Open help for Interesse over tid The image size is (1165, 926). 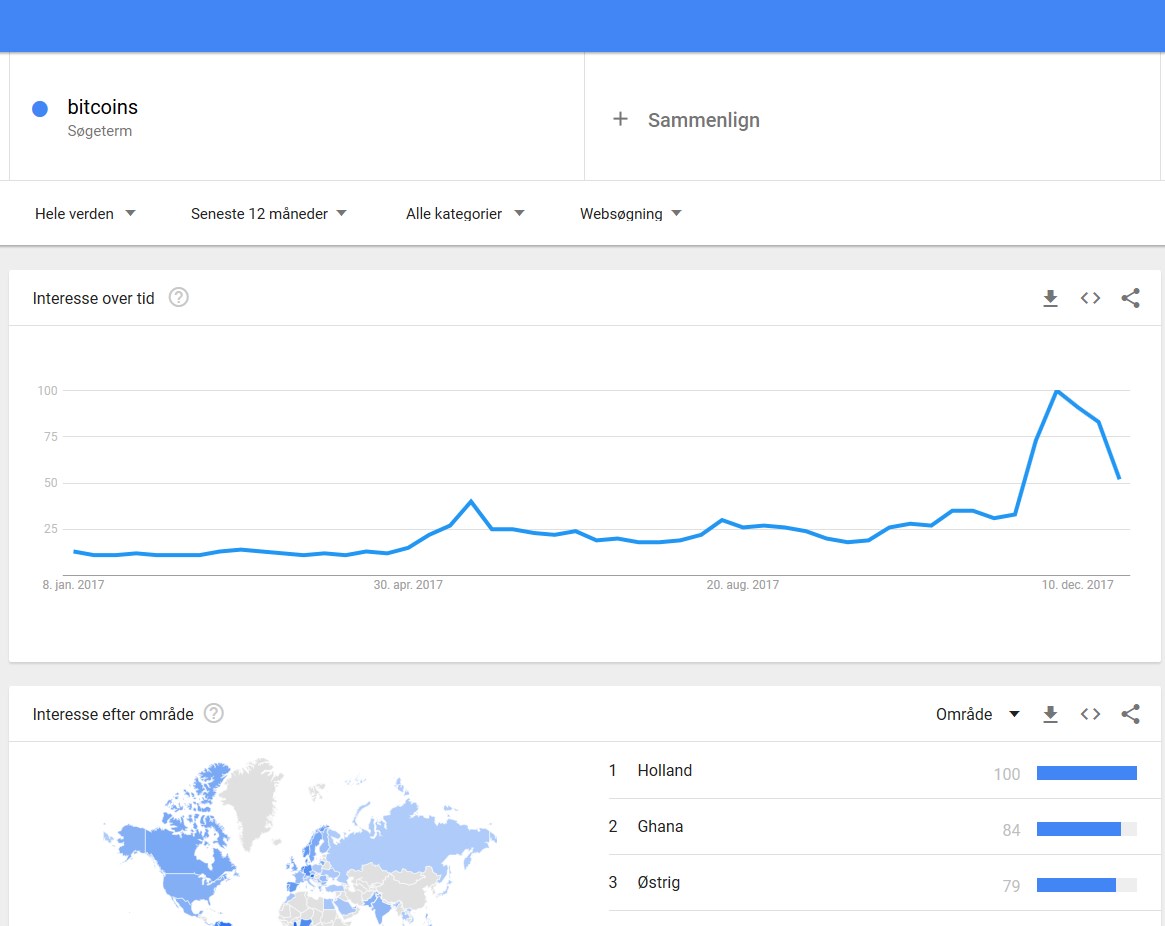point(178,297)
